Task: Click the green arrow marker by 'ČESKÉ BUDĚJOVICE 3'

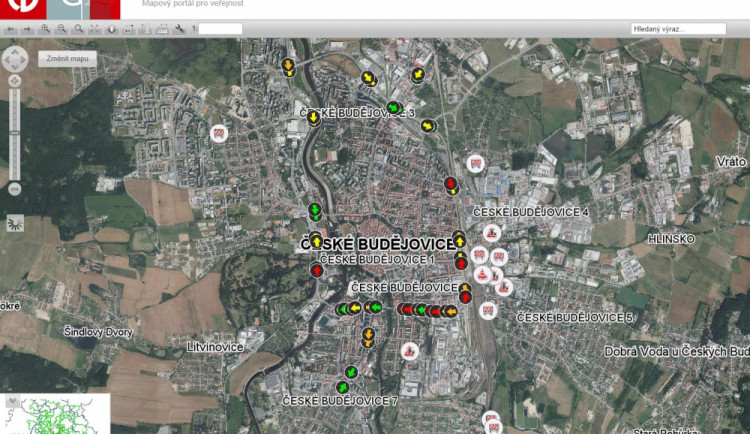Action: [393, 107]
